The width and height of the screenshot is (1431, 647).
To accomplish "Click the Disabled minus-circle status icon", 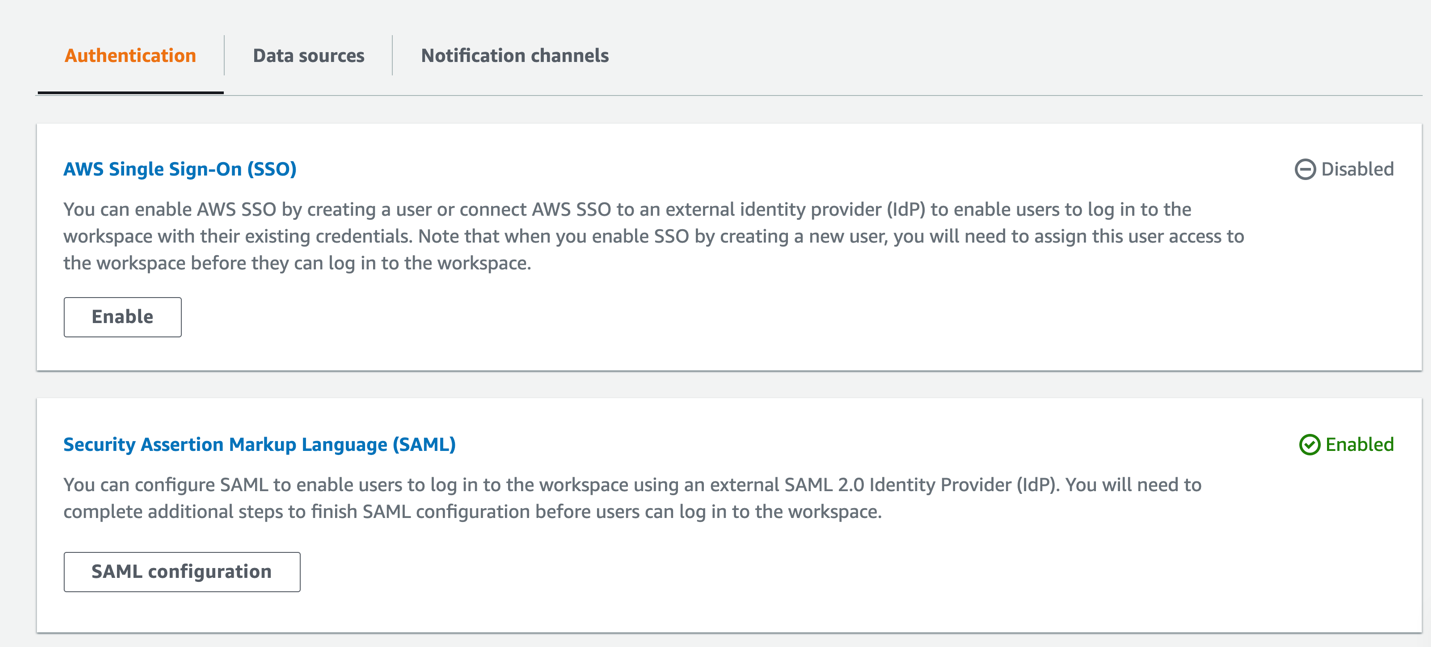I will click(x=1305, y=170).
